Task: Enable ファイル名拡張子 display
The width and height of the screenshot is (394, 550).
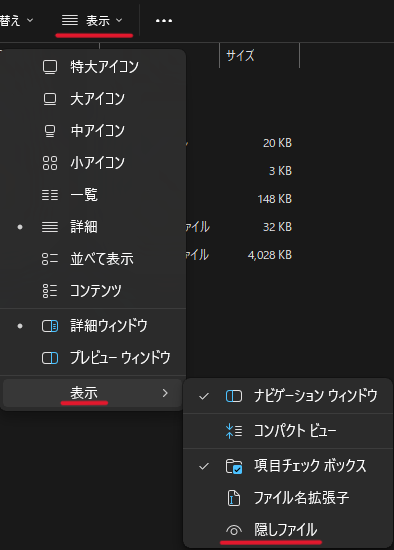Action: coord(288,498)
